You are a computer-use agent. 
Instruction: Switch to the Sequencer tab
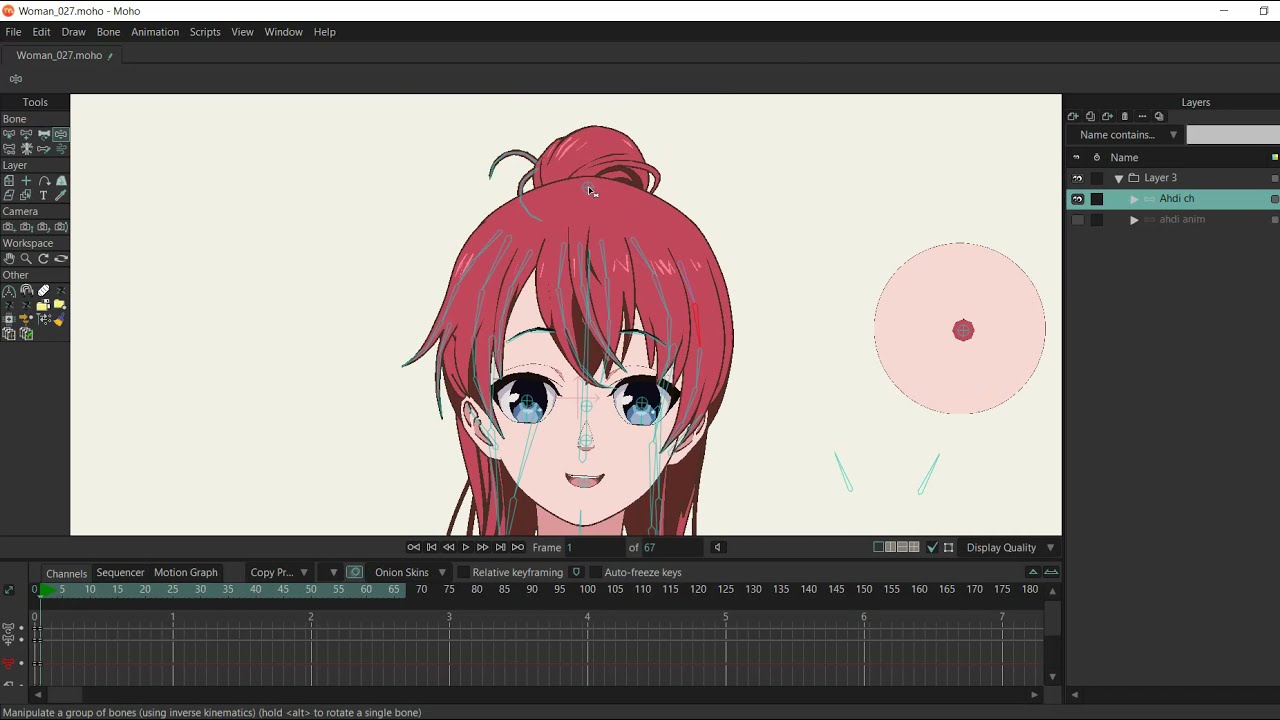tap(120, 572)
